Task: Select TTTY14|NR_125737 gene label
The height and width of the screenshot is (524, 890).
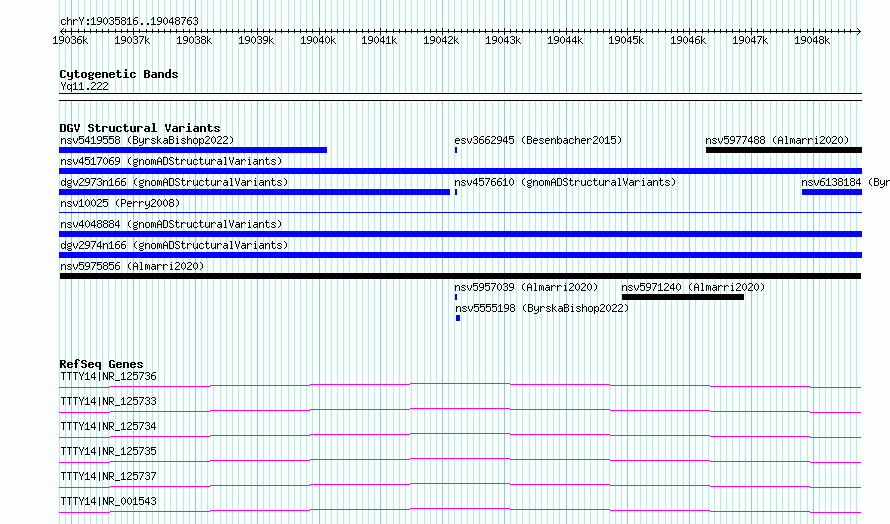Action: (x=108, y=476)
